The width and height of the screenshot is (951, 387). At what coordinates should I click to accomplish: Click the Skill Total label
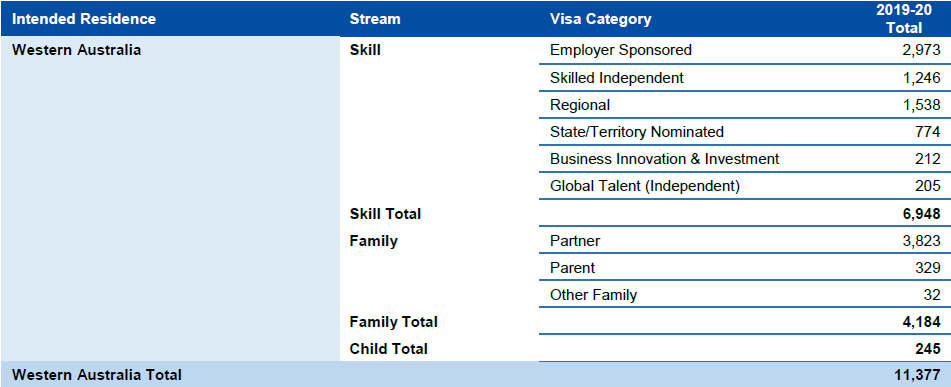385,214
